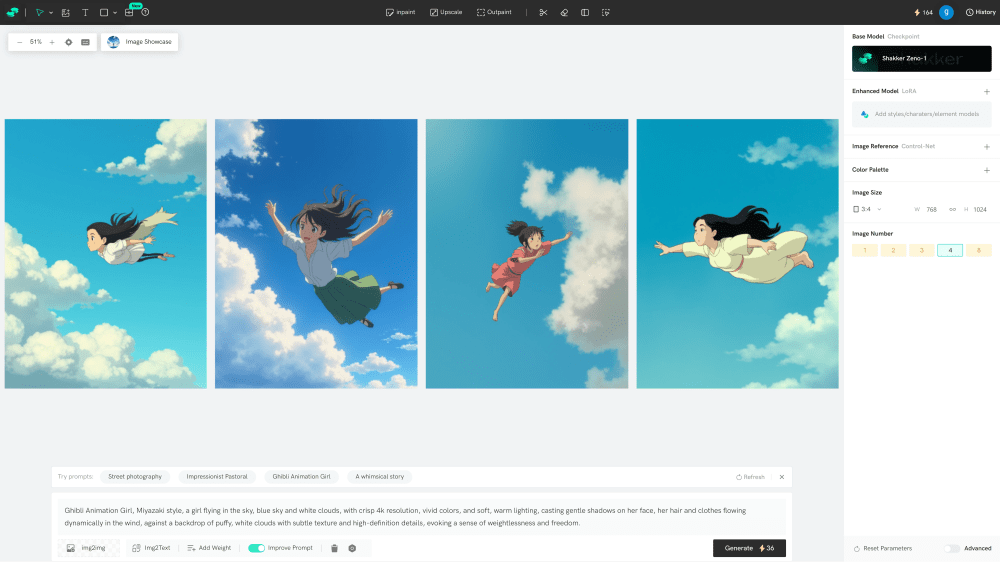Viewport: 1000px width, 562px height.
Task: Clear the prompt with trash icon
Action: [x=334, y=548]
